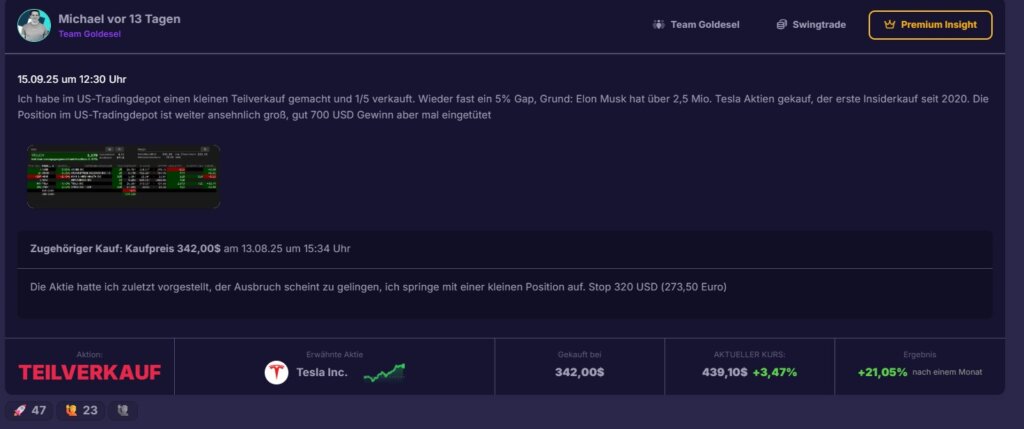Click the Zugehöriger Kauf purchase header
Viewport: 1024px width, 429px height.
(190, 249)
